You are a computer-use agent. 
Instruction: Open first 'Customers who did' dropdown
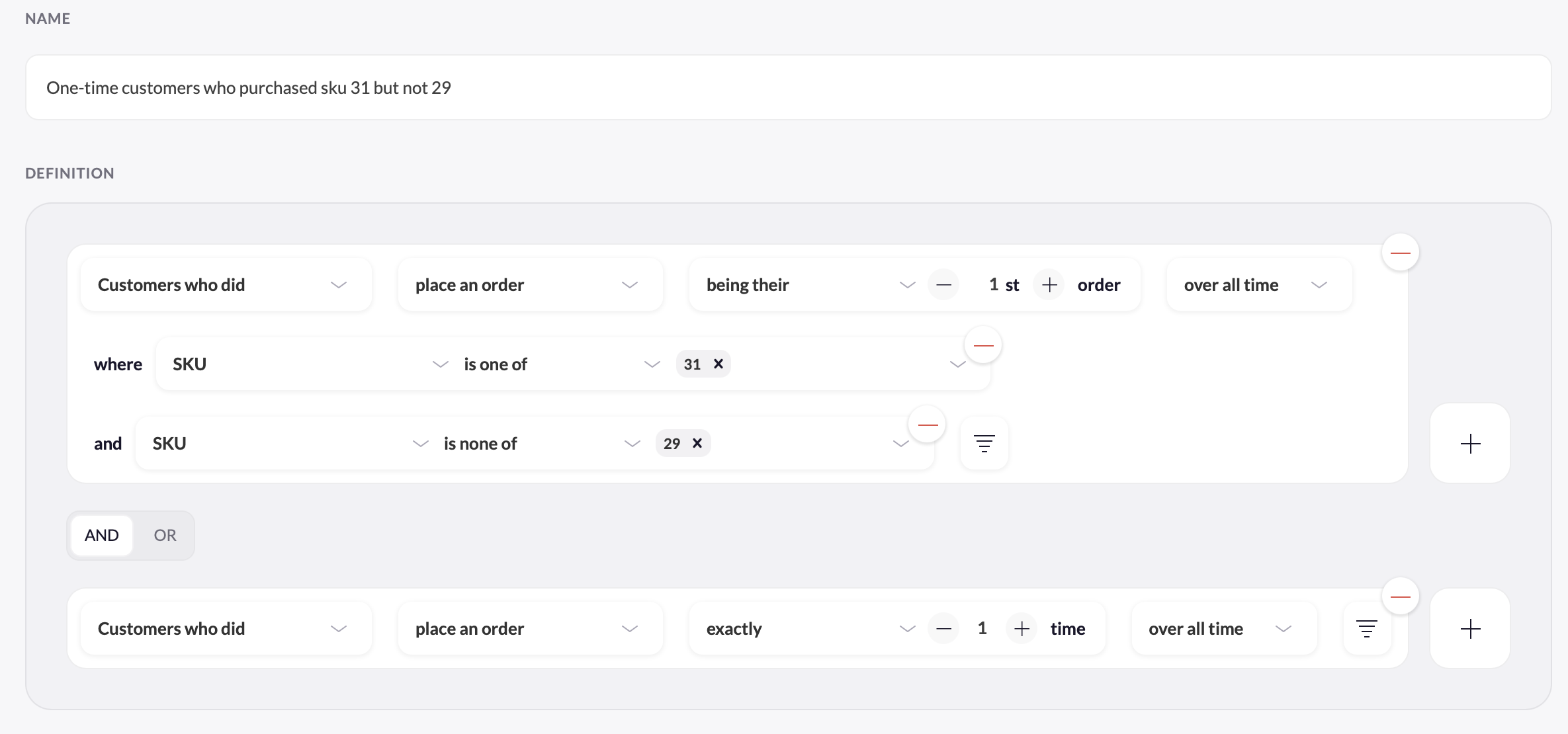point(226,285)
